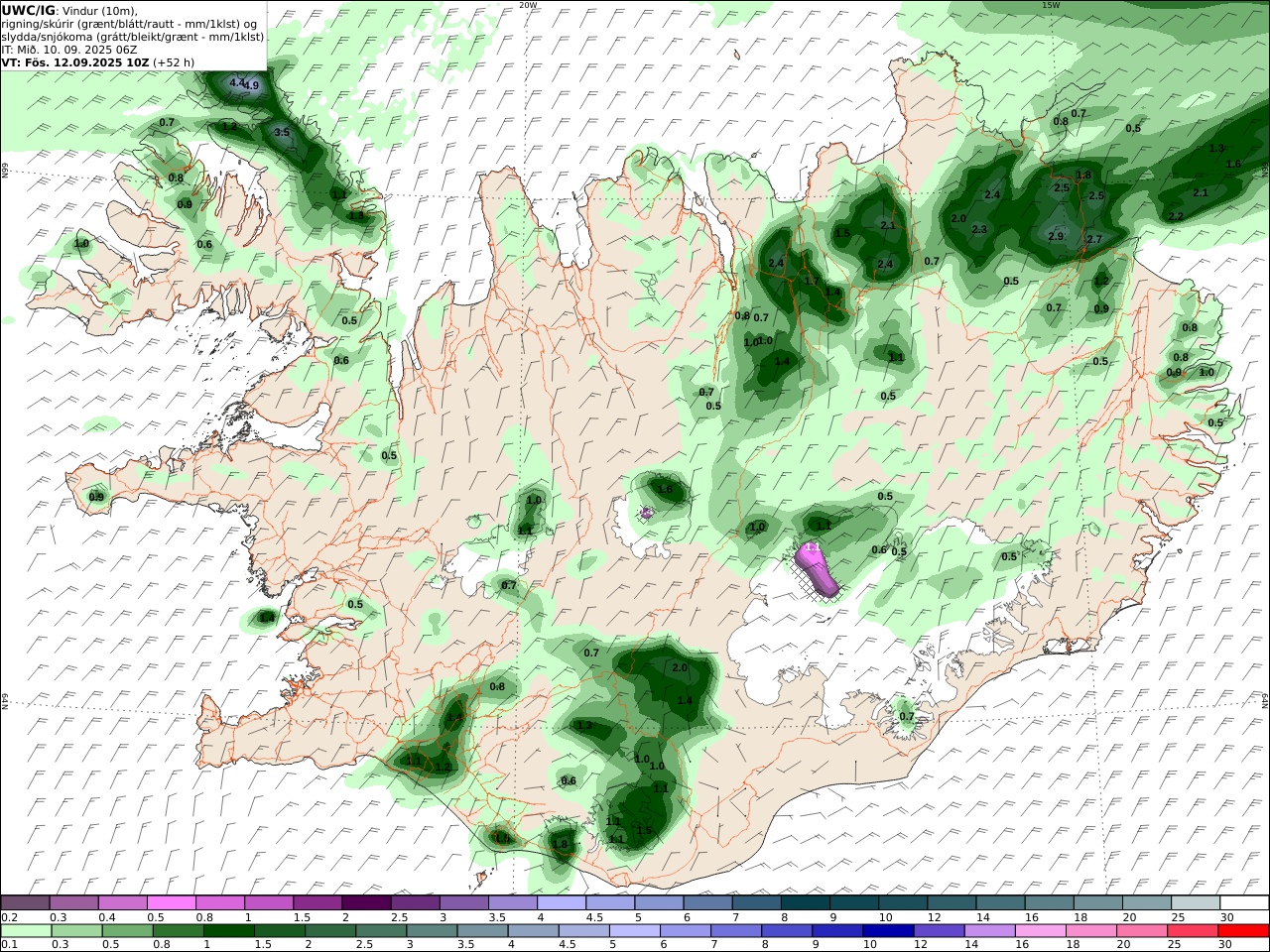1270x952 pixels.
Task: Click the 2.3 precipitation value on the map
Action: click(979, 229)
